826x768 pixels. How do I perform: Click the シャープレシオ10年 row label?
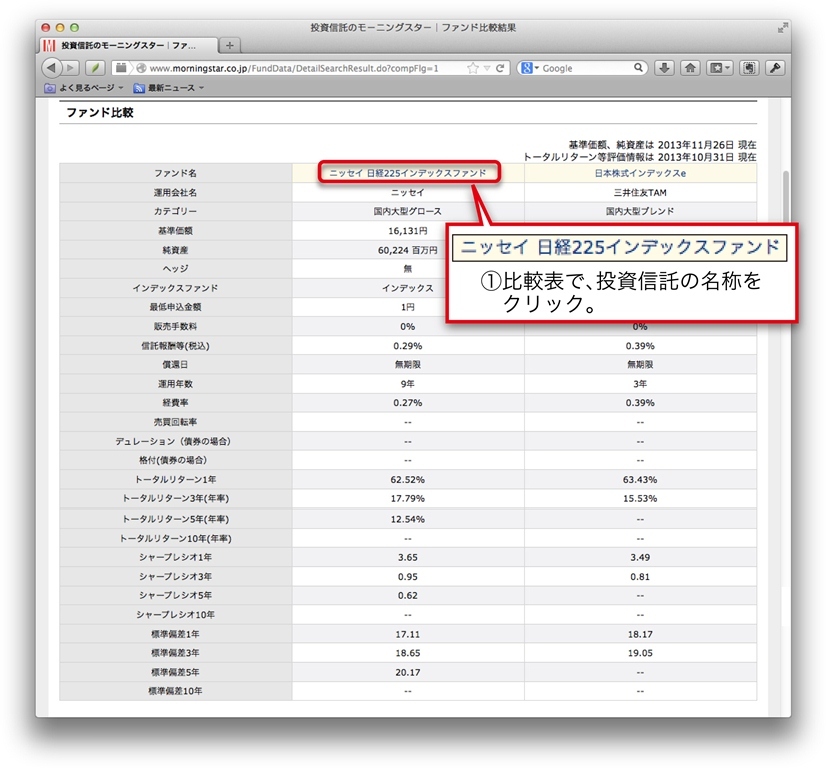click(175, 614)
